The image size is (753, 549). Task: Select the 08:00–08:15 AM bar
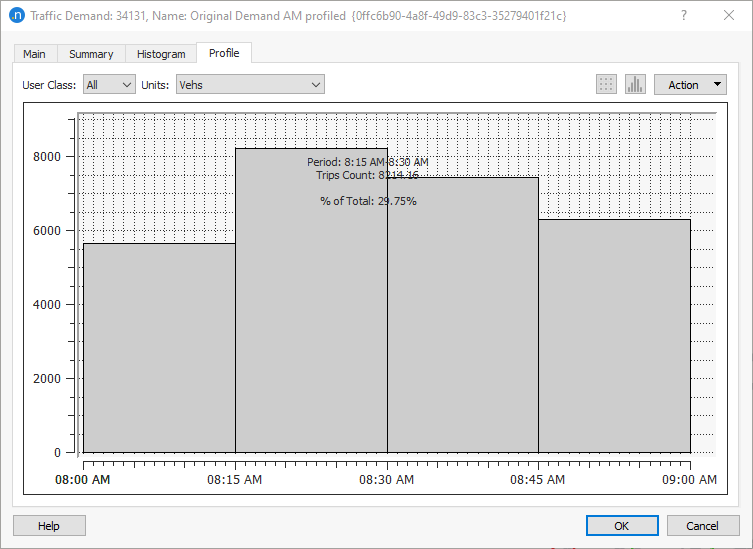[159, 348]
